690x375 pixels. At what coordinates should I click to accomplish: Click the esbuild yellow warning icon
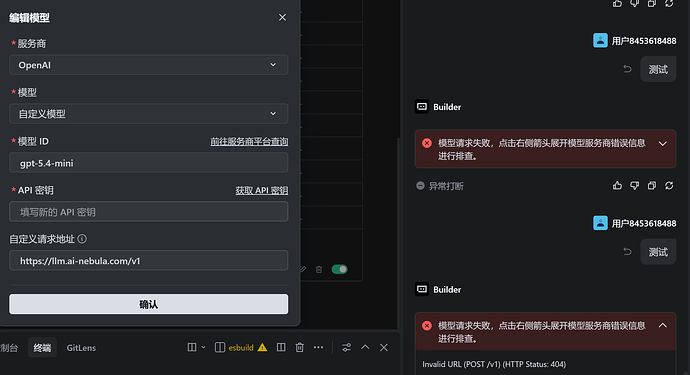pyautogui.click(x=262, y=347)
